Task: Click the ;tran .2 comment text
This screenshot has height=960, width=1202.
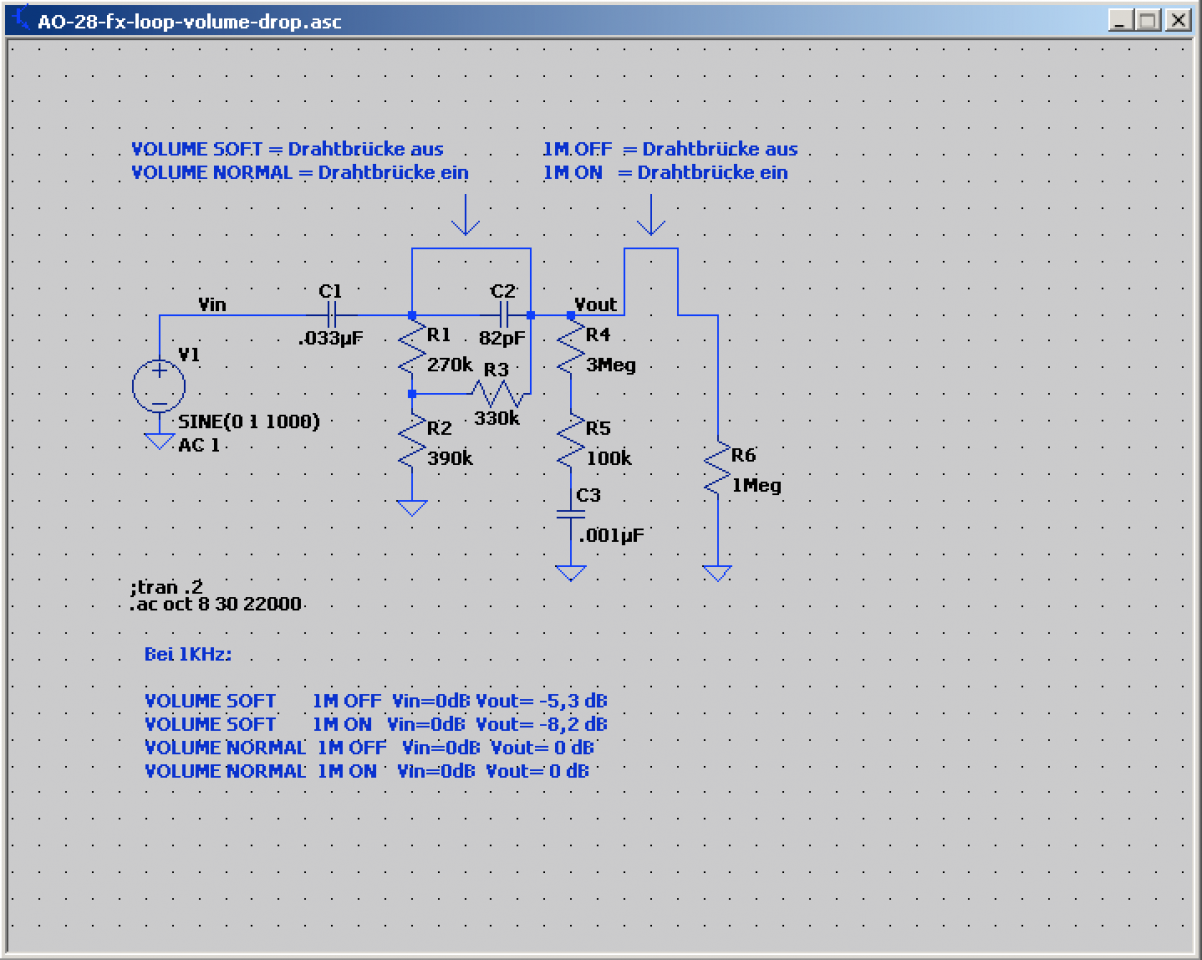Action: tap(167, 586)
